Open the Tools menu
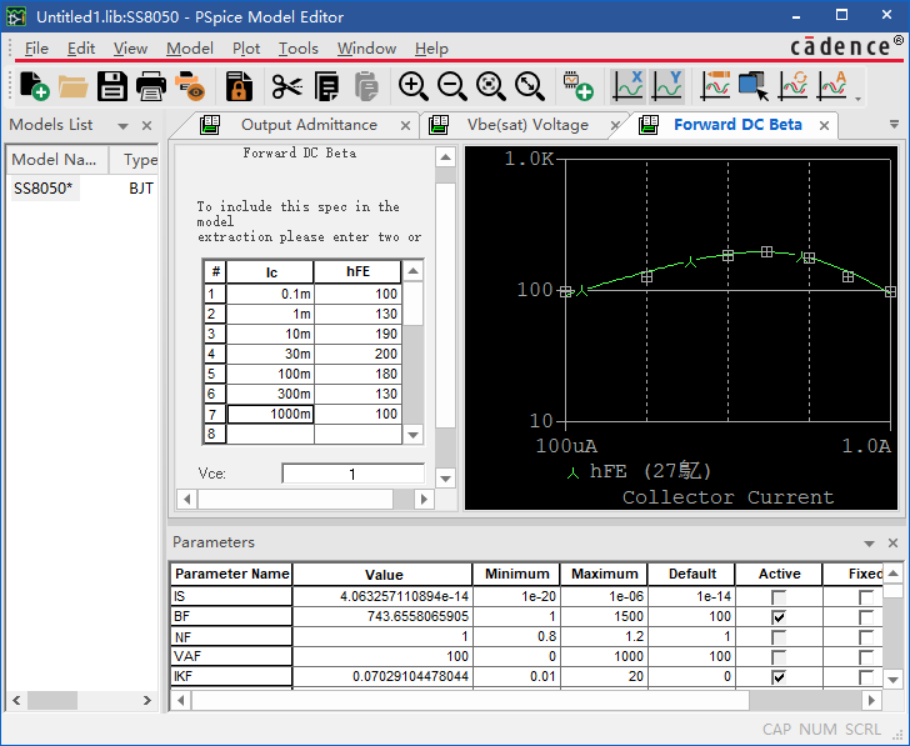The height and width of the screenshot is (746, 910). point(298,48)
